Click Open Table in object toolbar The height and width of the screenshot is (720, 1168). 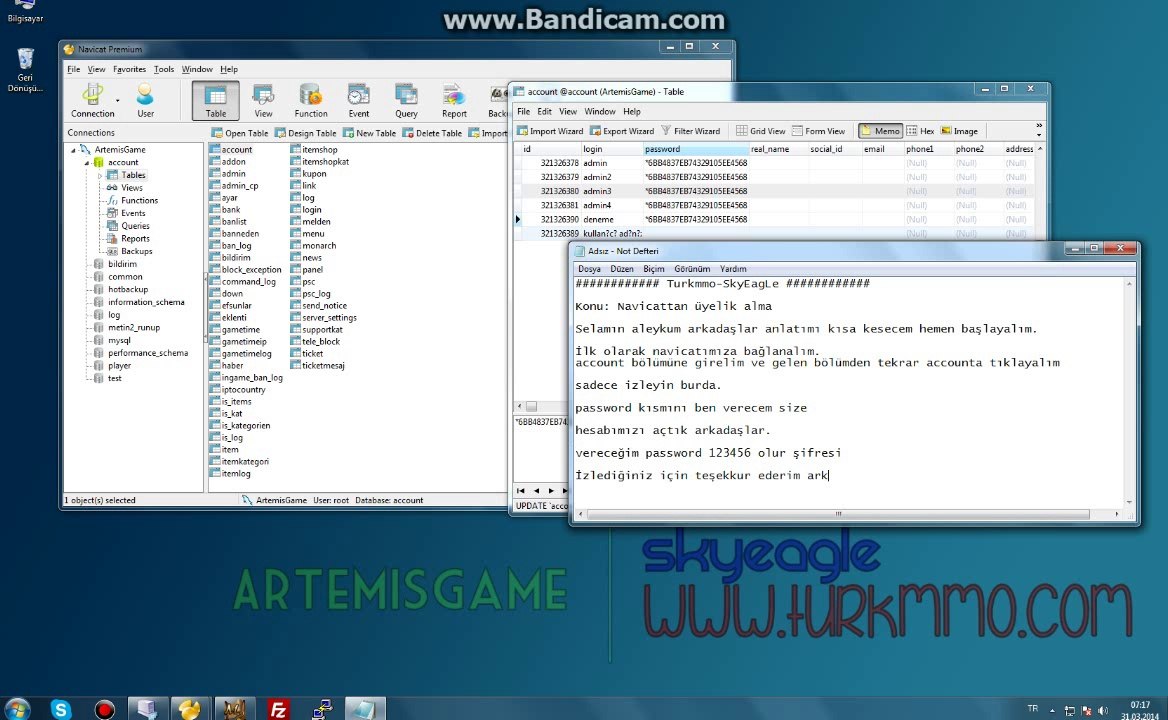pos(240,133)
